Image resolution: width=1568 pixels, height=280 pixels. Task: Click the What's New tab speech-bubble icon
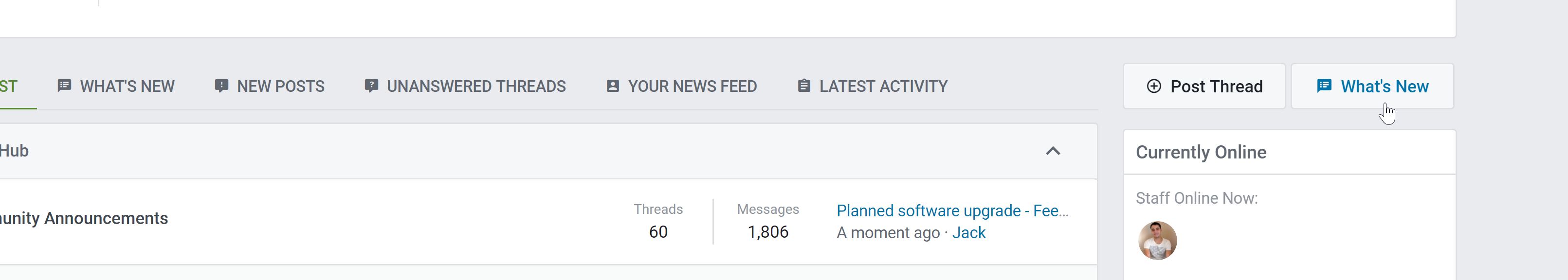coord(64,86)
